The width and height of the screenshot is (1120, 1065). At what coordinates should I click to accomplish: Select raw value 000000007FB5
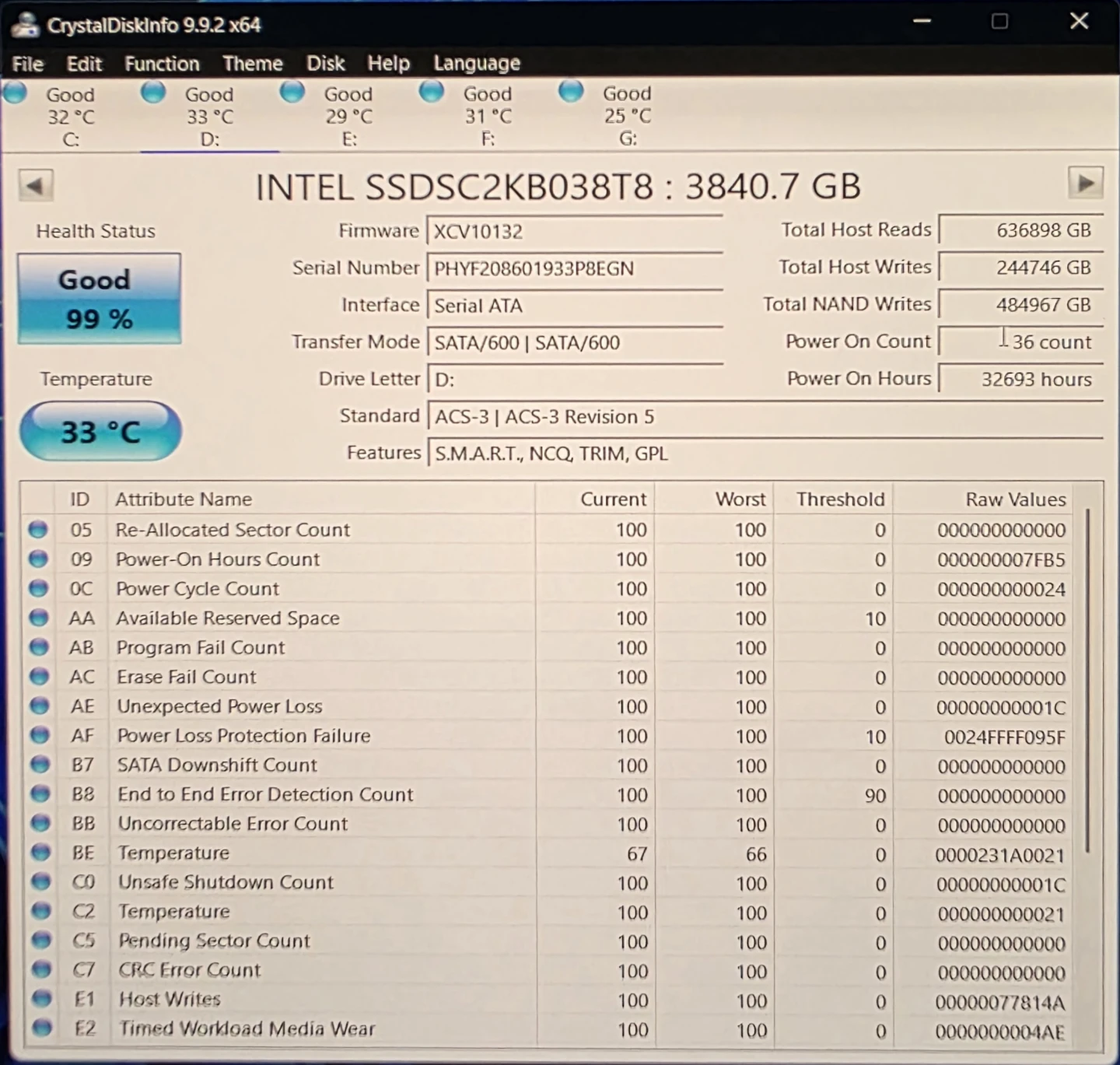1001,559
